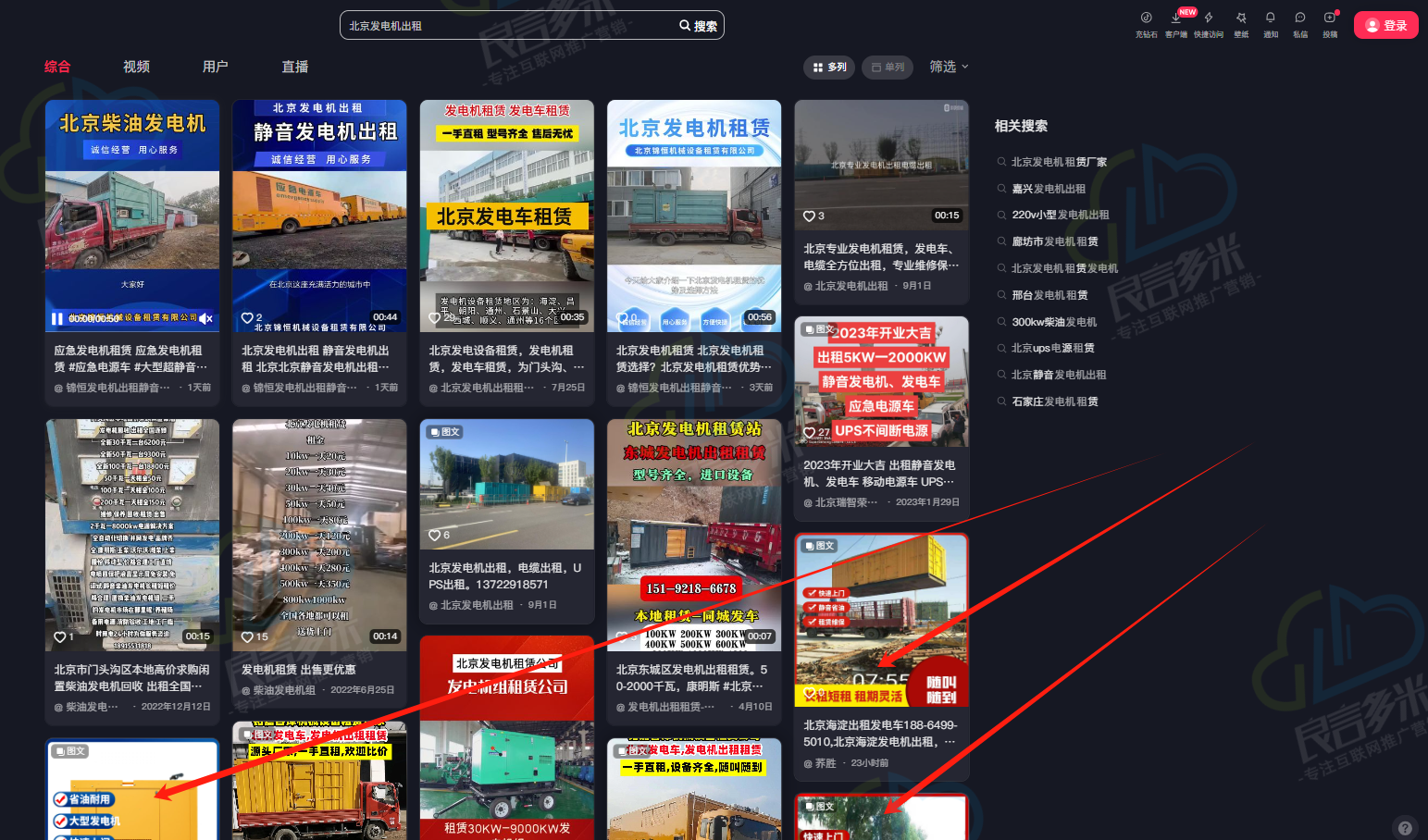
Task: Expand the 筛选 filter dropdown
Action: click(949, 67)
